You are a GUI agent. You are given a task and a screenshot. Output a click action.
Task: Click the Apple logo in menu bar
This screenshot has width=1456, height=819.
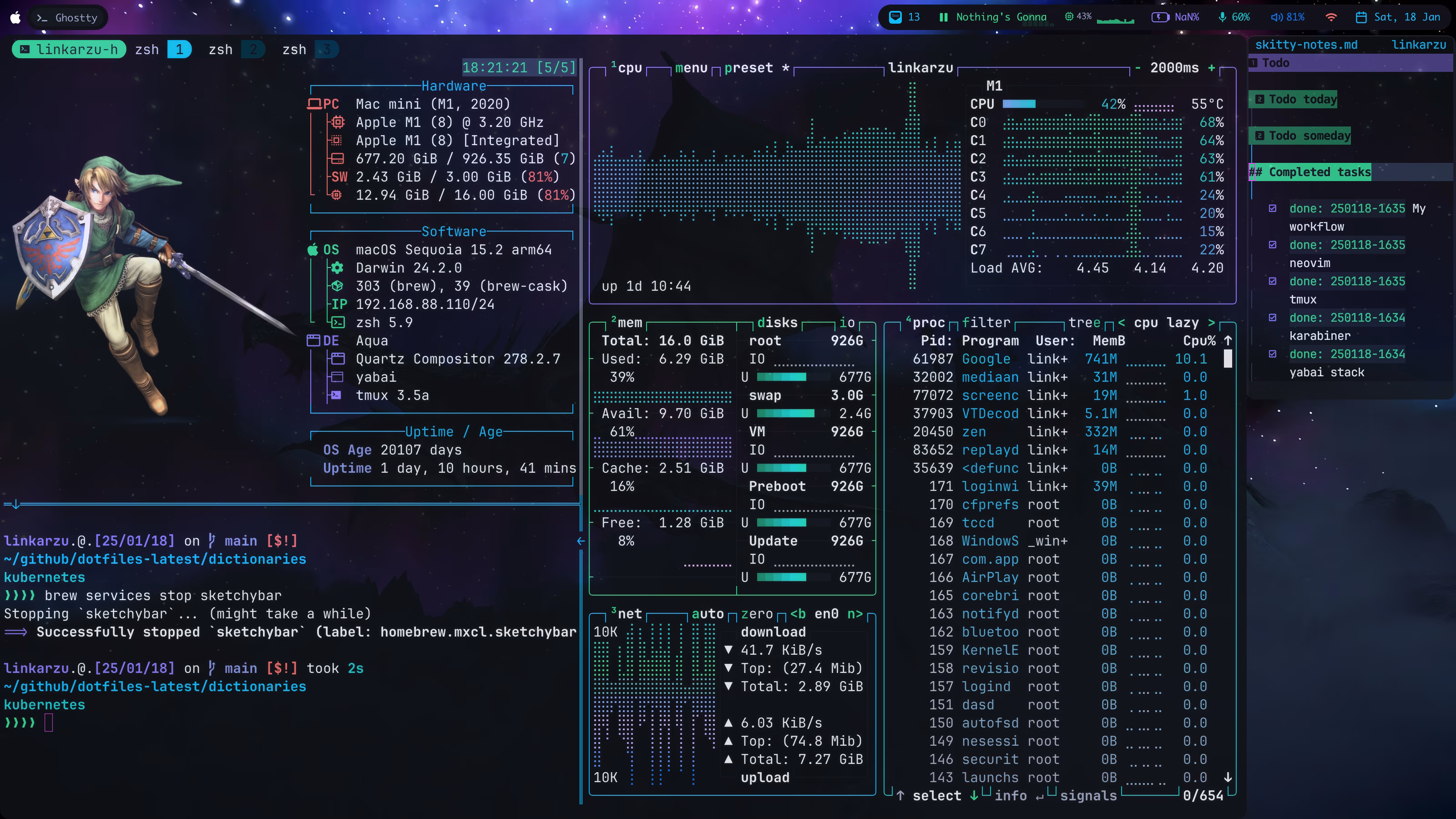tap(16, 18)
